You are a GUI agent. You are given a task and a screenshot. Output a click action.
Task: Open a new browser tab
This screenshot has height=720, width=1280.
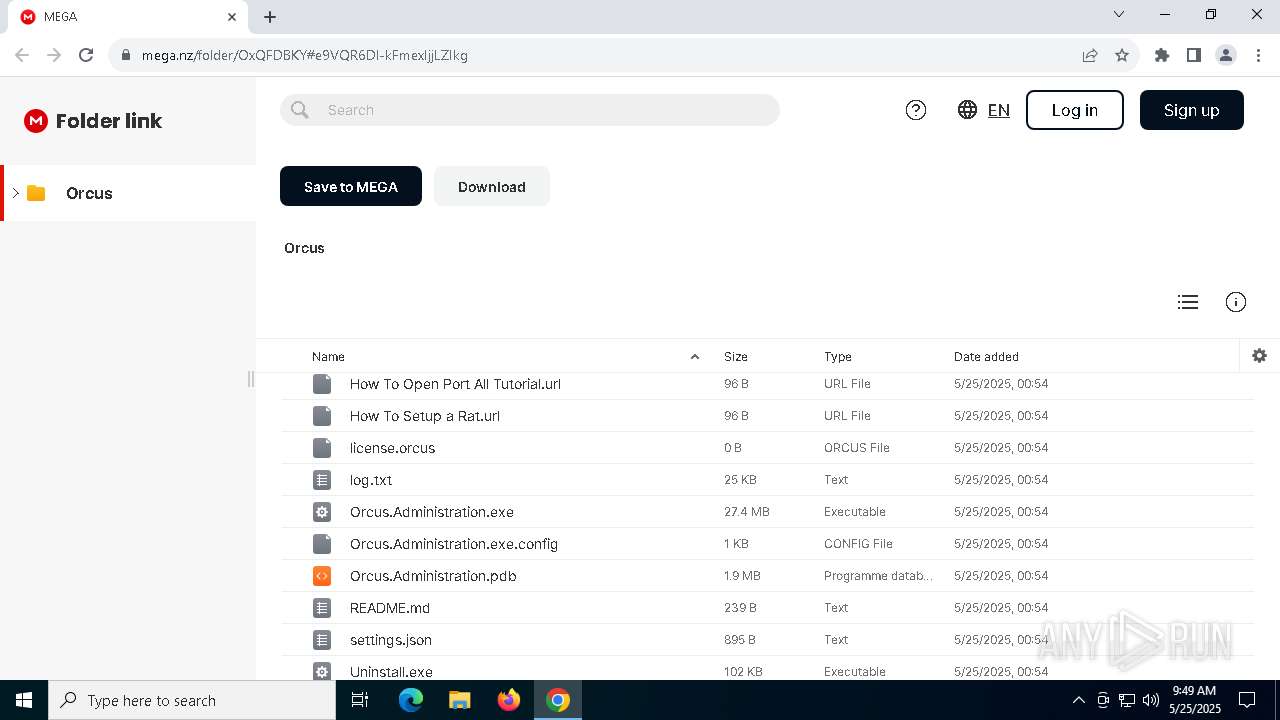[270, 17]
